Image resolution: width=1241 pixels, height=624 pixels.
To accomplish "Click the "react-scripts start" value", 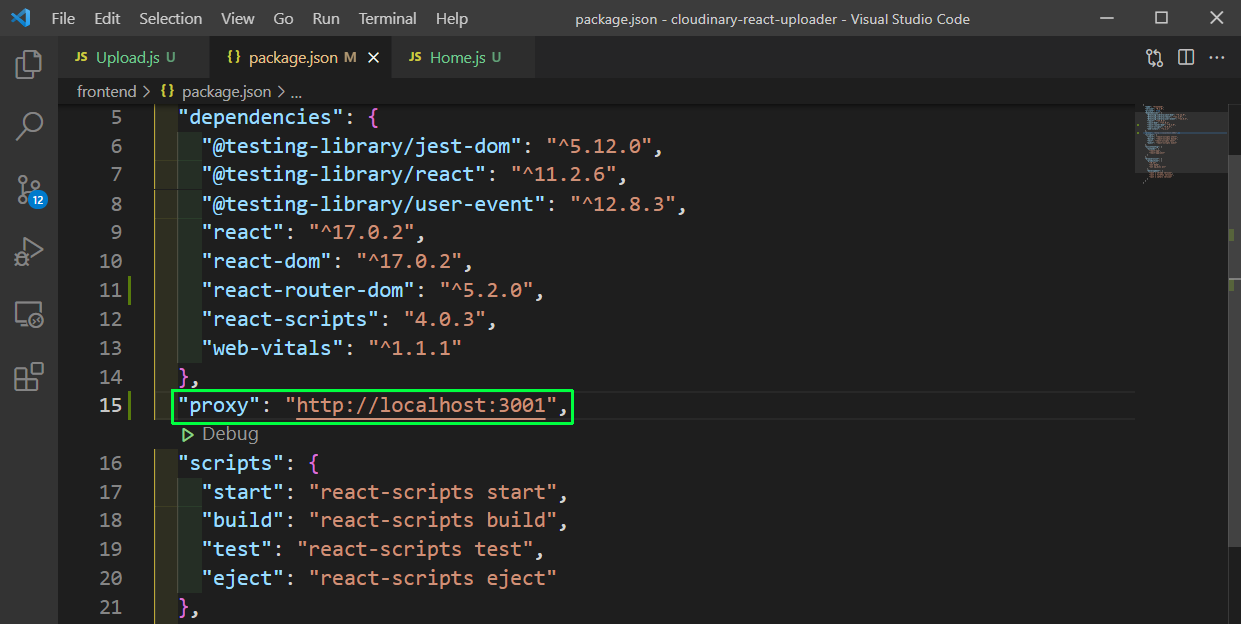I will click(x=433, y=492).
